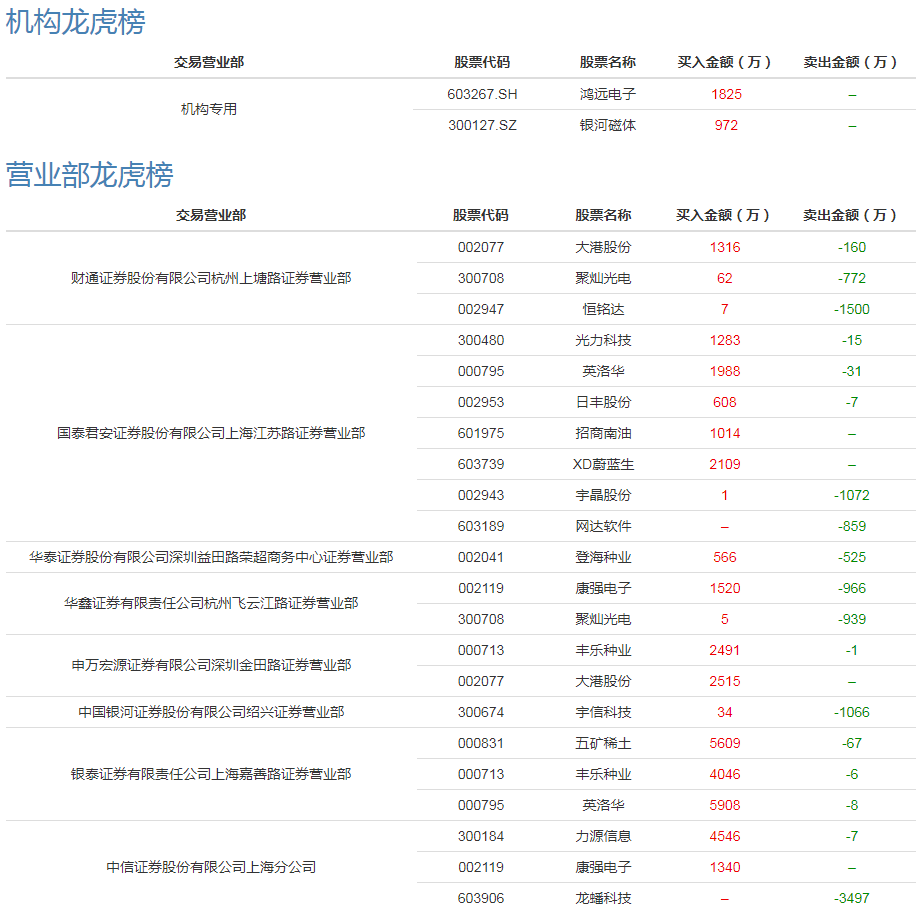Image resolution: width=920 pixels, height=911 pixels.
Task: Click the 华泰证券 深圳益田路 branch name
Action: pos(210,557)
